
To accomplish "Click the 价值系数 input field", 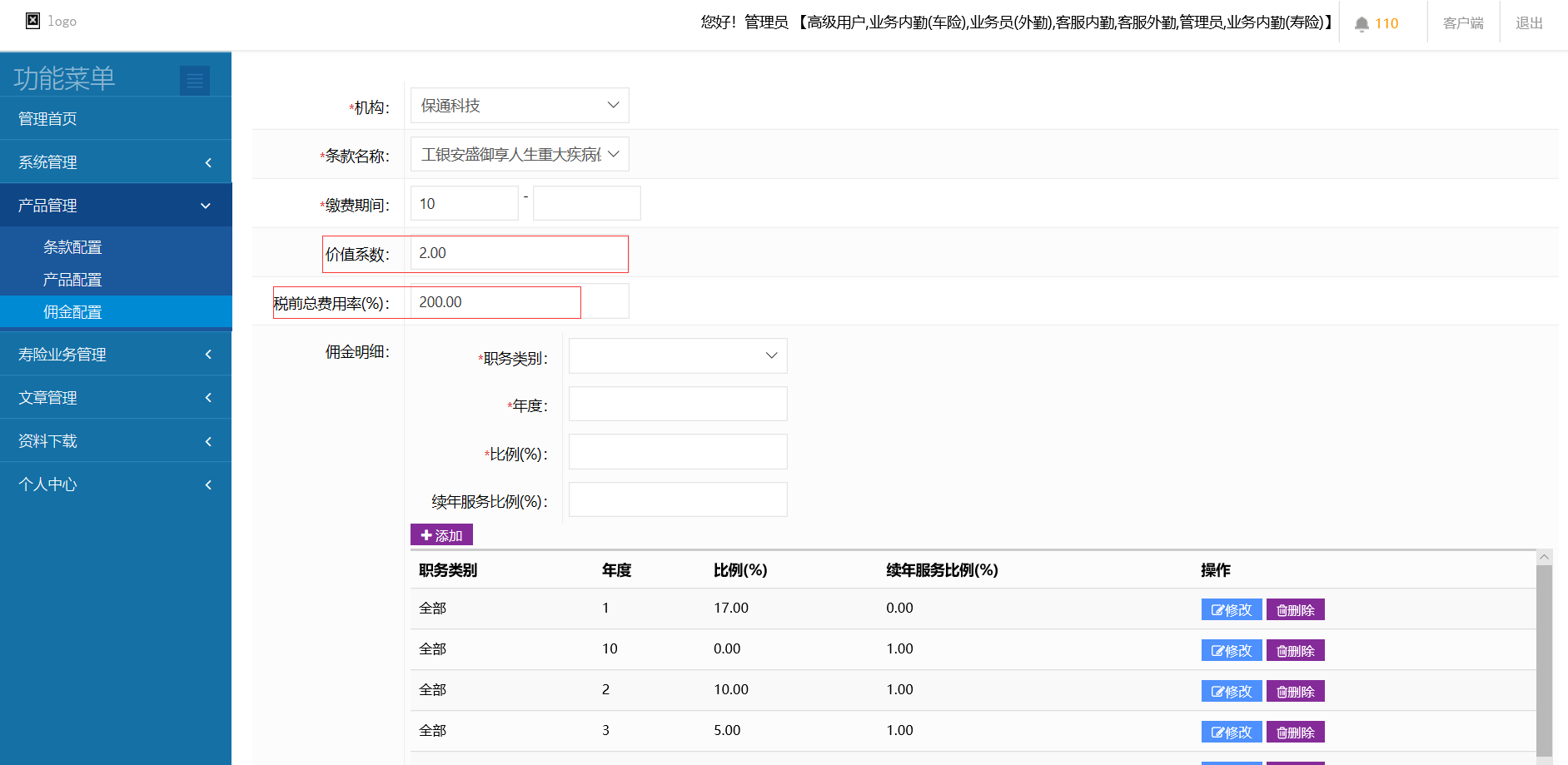I will pyautogui.click(x=518, y=253).
